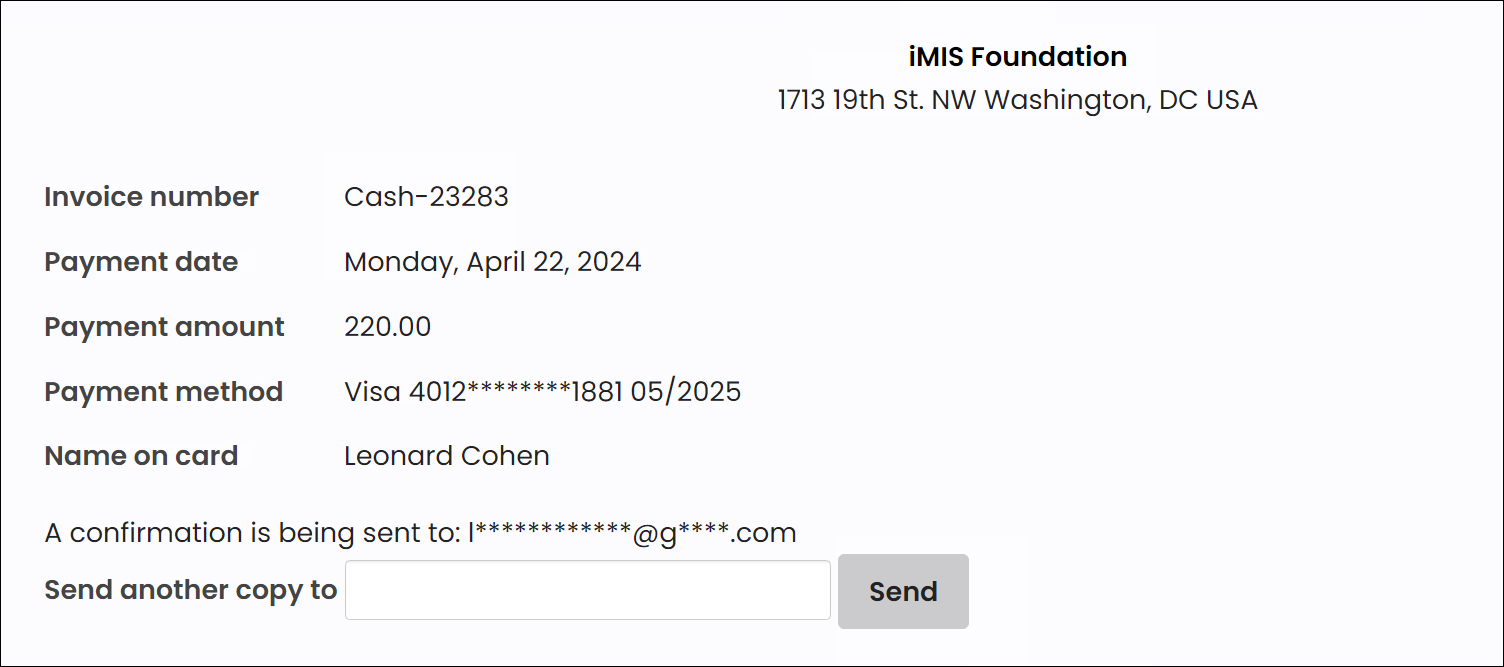Click the payment amount 220.00
1504x667 pixels.
387,326
